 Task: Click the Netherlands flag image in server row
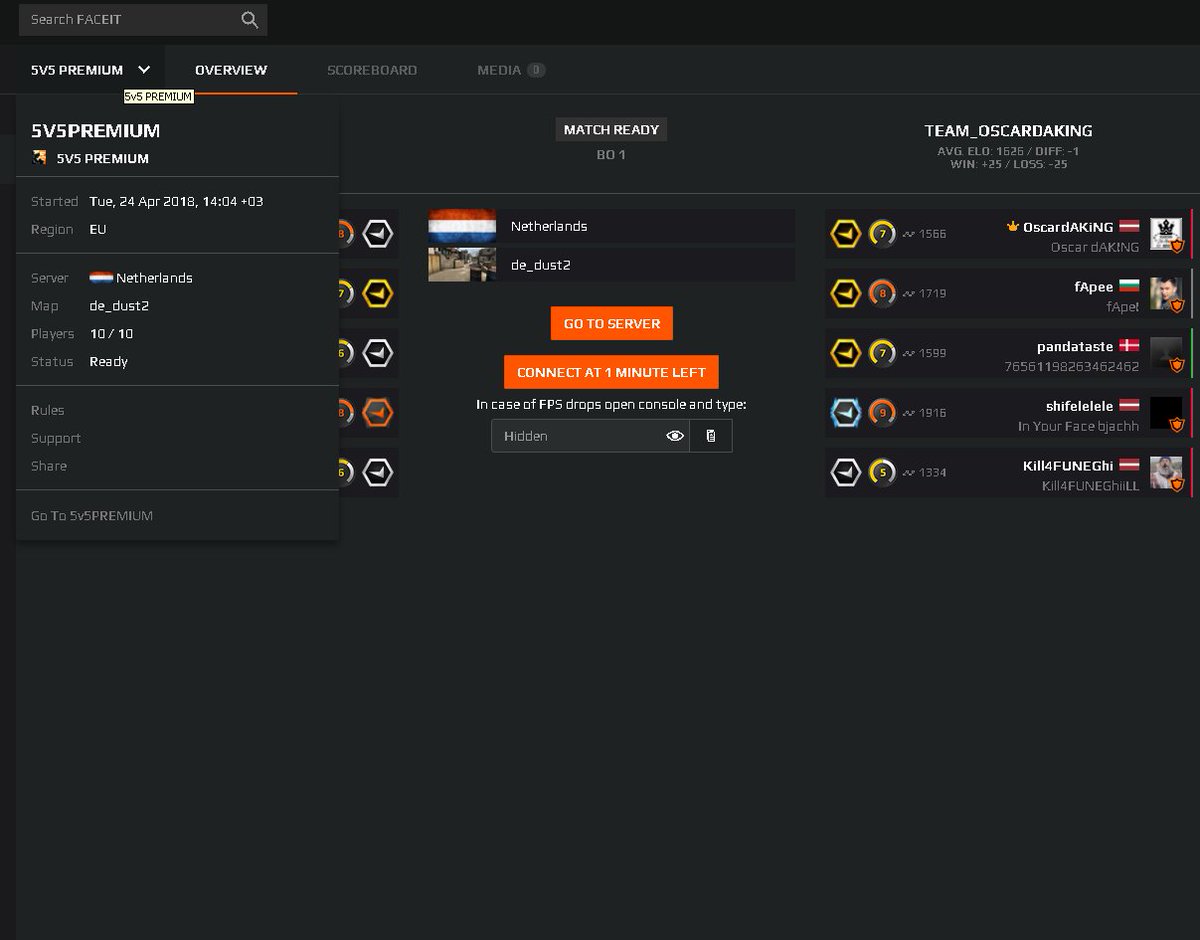462,226
